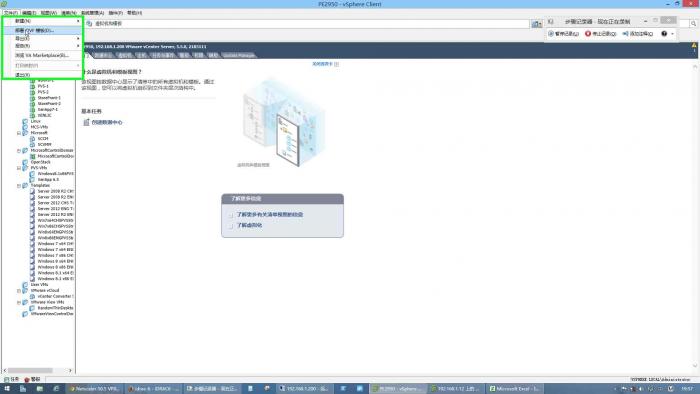The width and height of the screenshot is (700, 394).
Task: Select the PVS-1 virtual machine in the tree
Action: [x=43, y=86]
